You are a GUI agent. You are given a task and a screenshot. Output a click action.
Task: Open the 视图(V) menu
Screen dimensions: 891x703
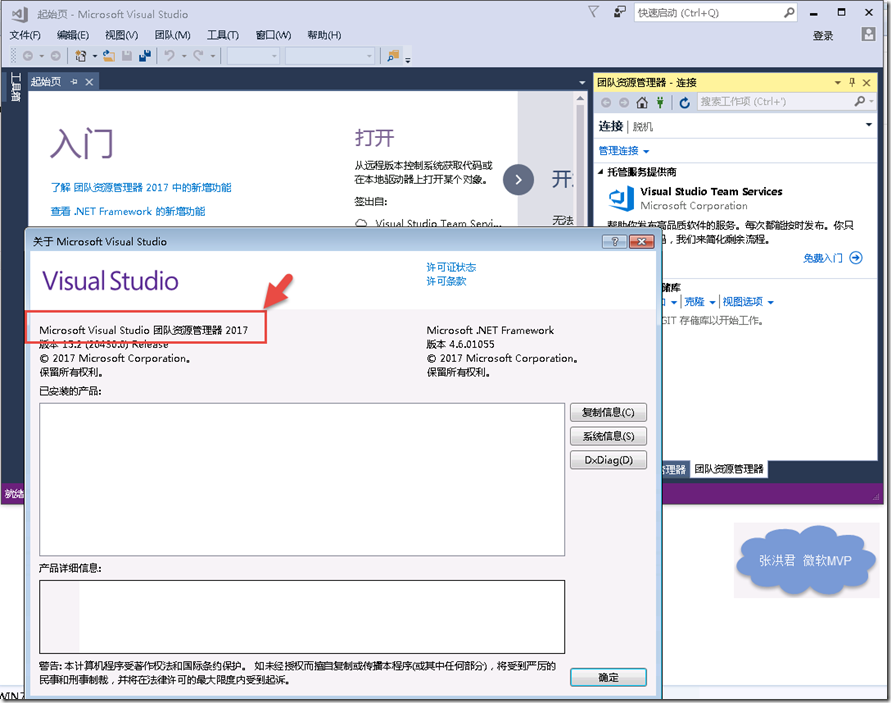pyautogui.click(x=122, y=35)
